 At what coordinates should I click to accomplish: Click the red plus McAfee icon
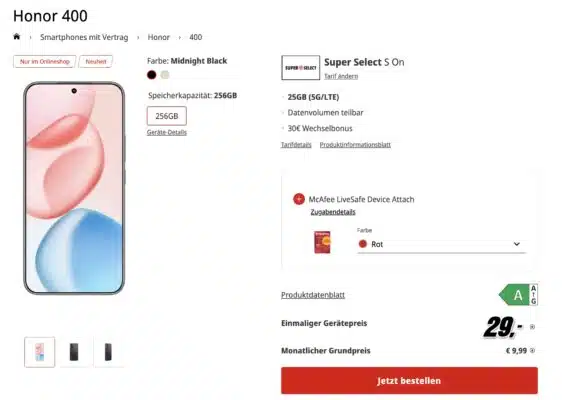299,199
